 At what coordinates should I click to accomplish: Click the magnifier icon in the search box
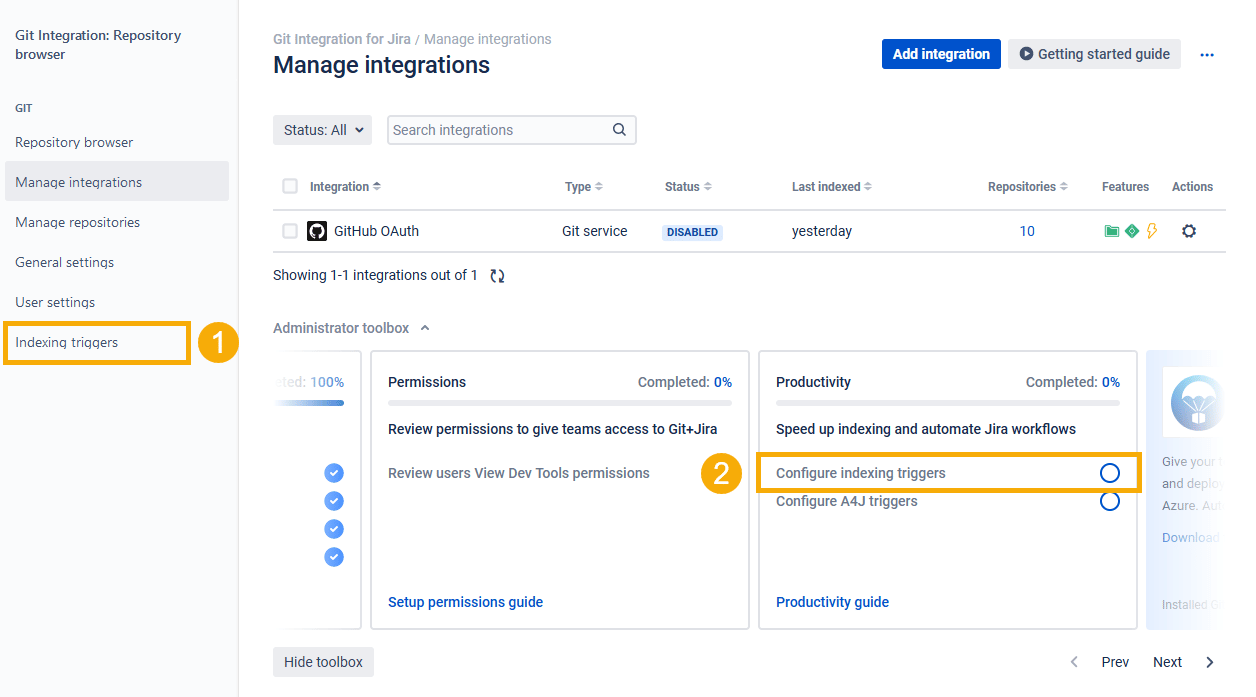[619, 129]
